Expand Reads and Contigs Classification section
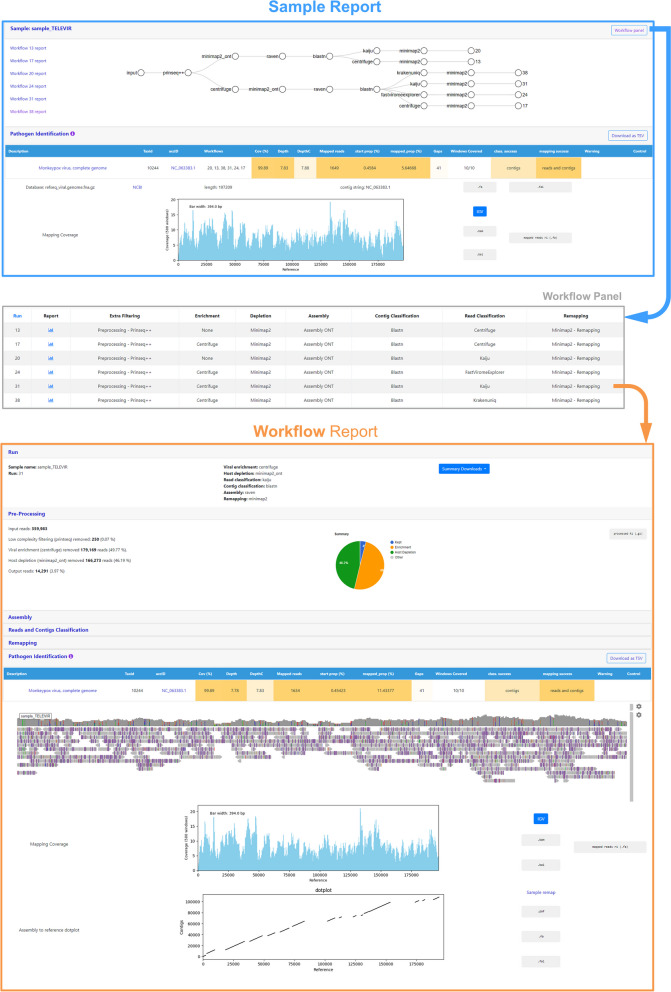671x992 pixels. pos(48,630)
